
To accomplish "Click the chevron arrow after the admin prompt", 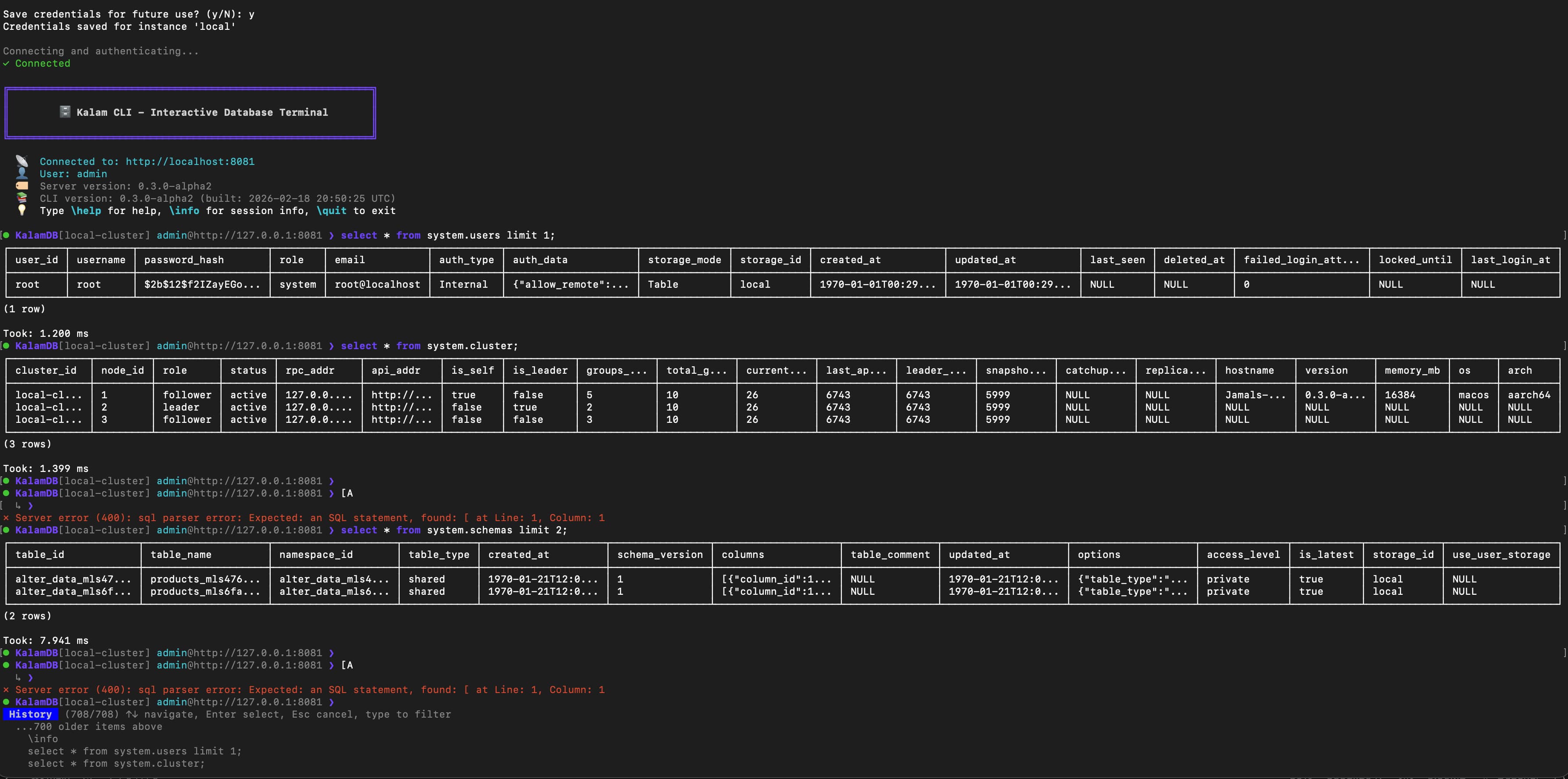I will point(332,702).
